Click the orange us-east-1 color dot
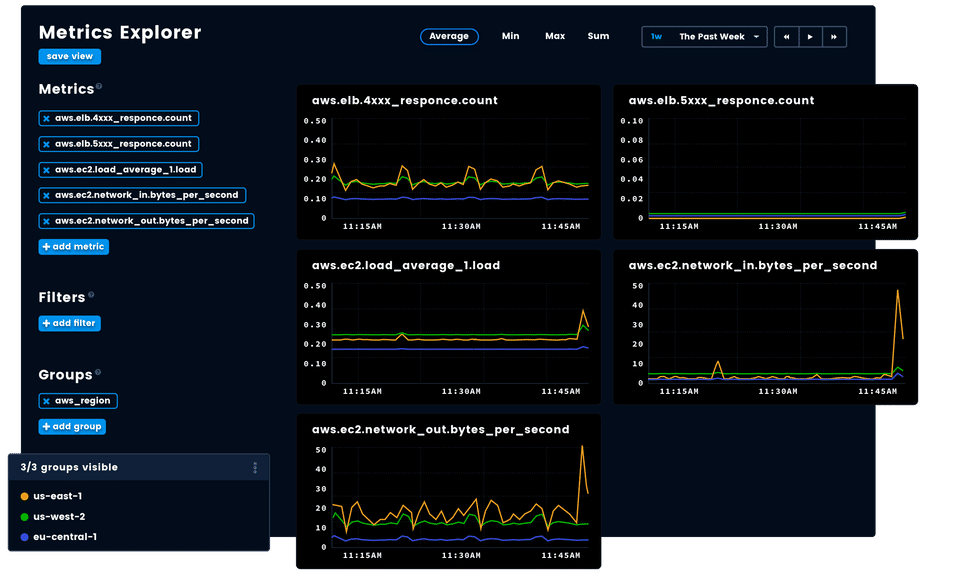The height and width of the screenshot is (583, 960). pyautogui.click(x=24, y=497)
